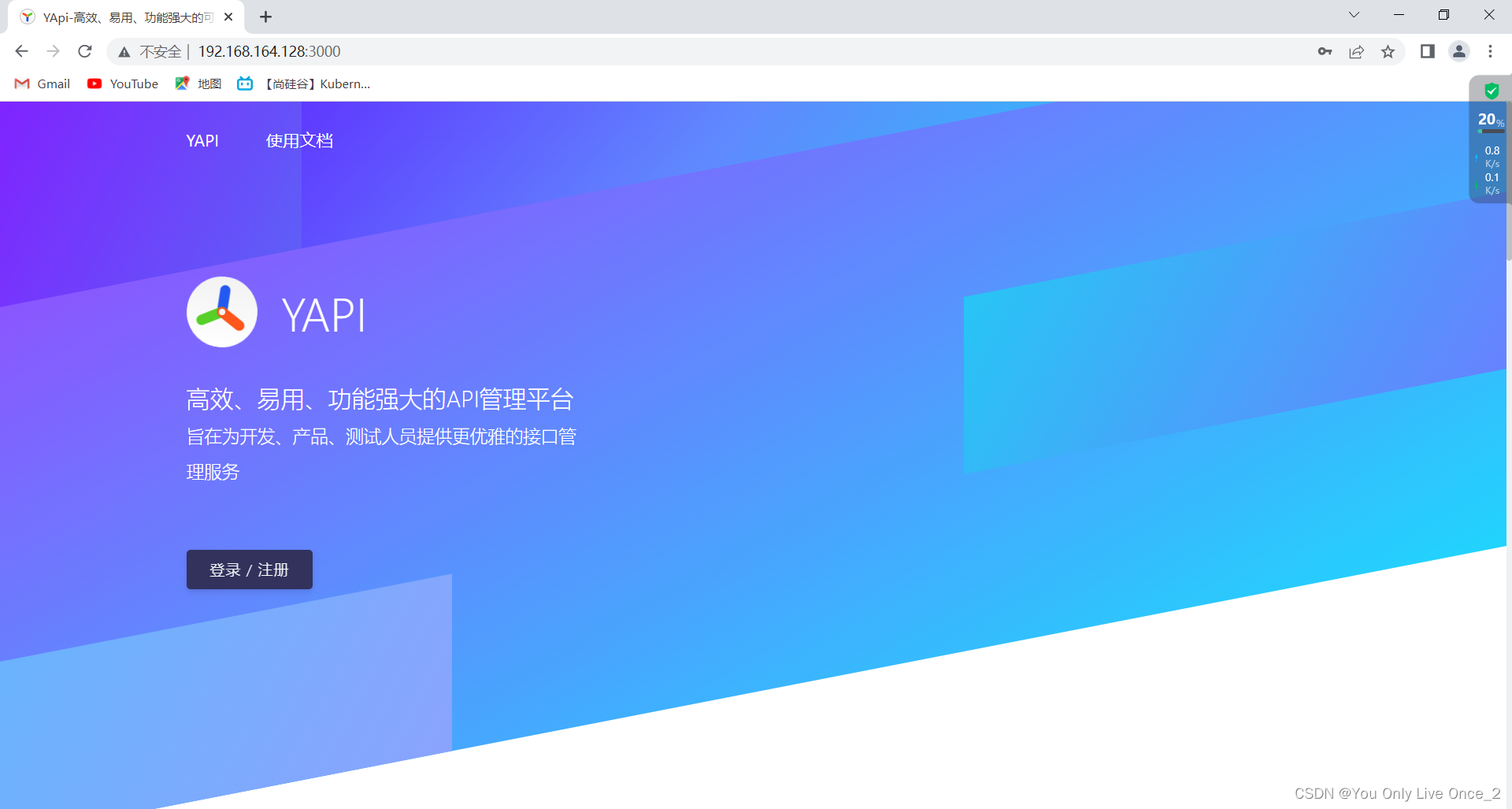Click the browser forward arrow

coord(53,51)
